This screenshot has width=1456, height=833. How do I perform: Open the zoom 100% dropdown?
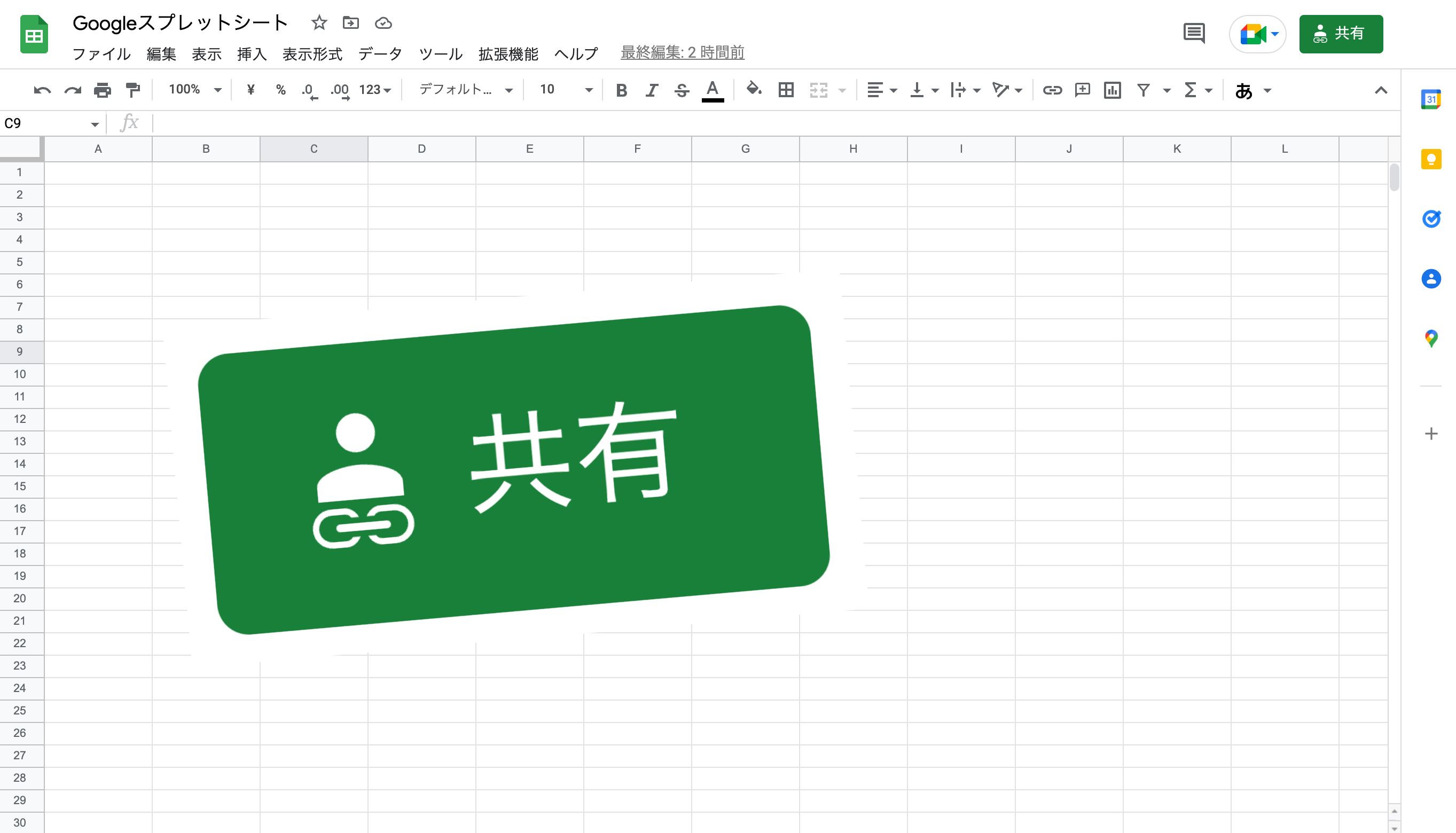195,89
